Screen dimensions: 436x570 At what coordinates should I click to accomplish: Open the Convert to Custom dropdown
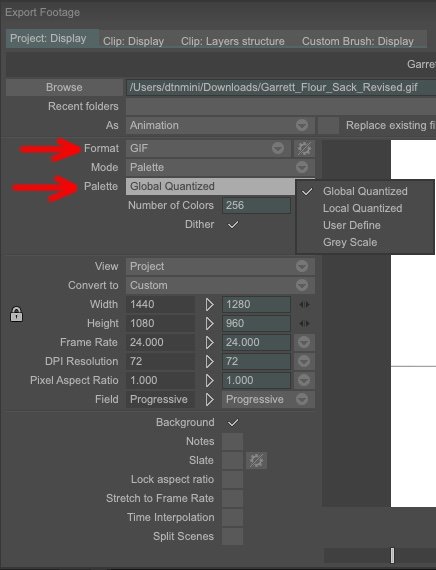click(220, 285)
